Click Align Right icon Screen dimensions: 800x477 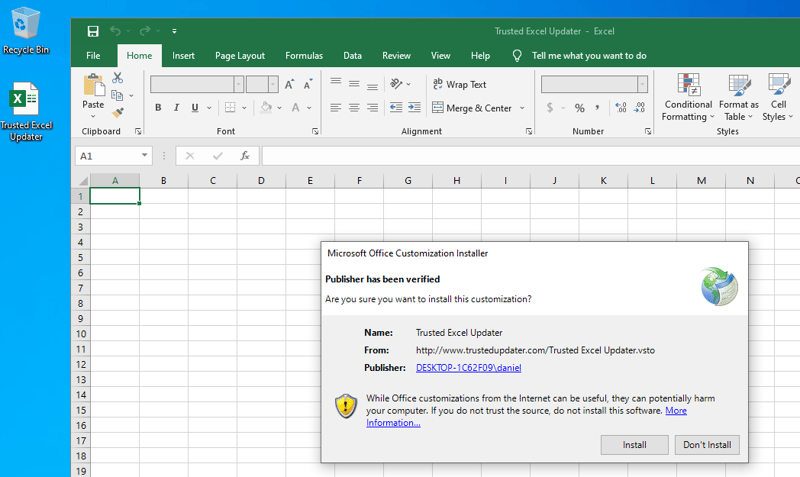(372, 108)
